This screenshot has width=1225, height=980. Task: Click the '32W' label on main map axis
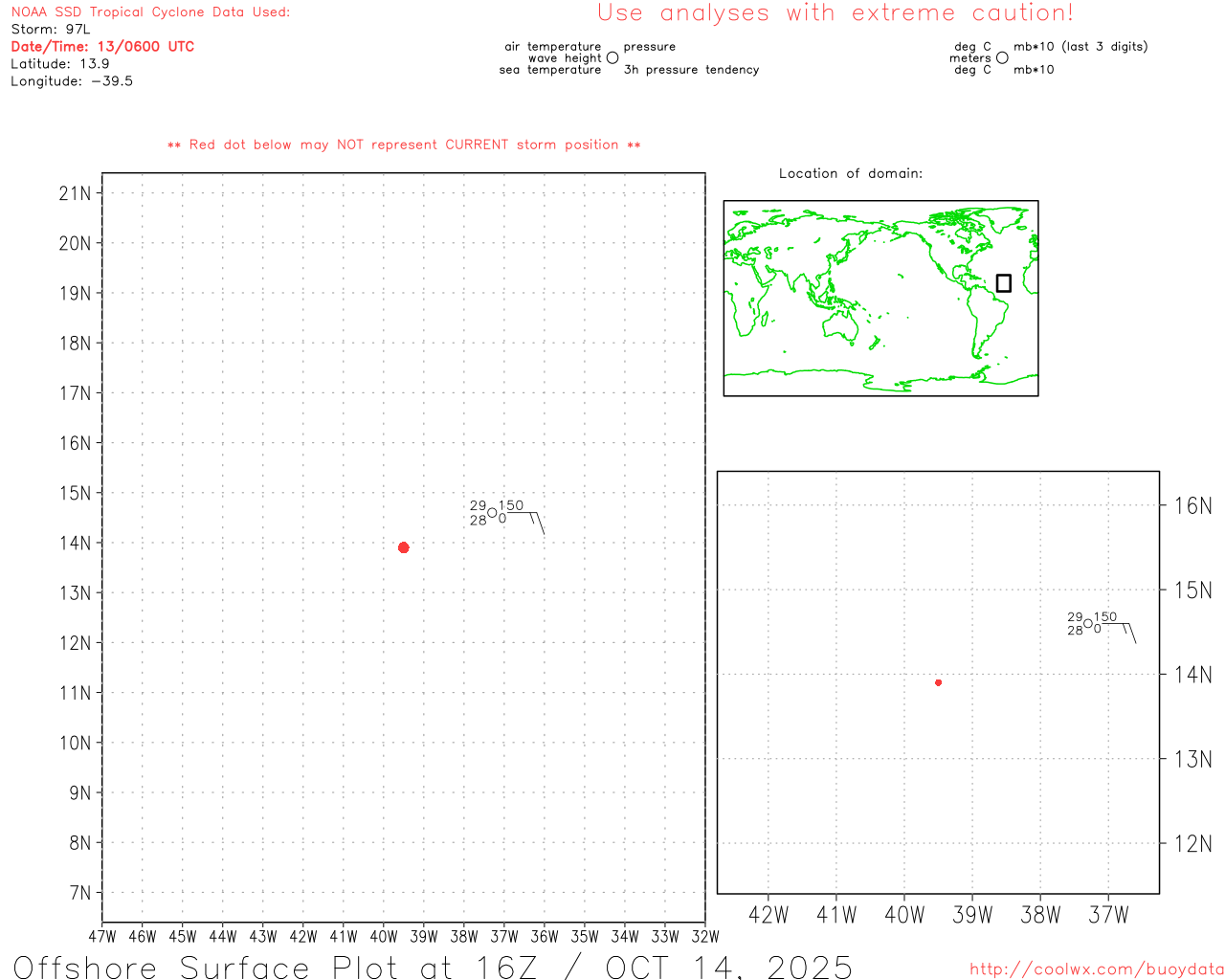[705, 937]
